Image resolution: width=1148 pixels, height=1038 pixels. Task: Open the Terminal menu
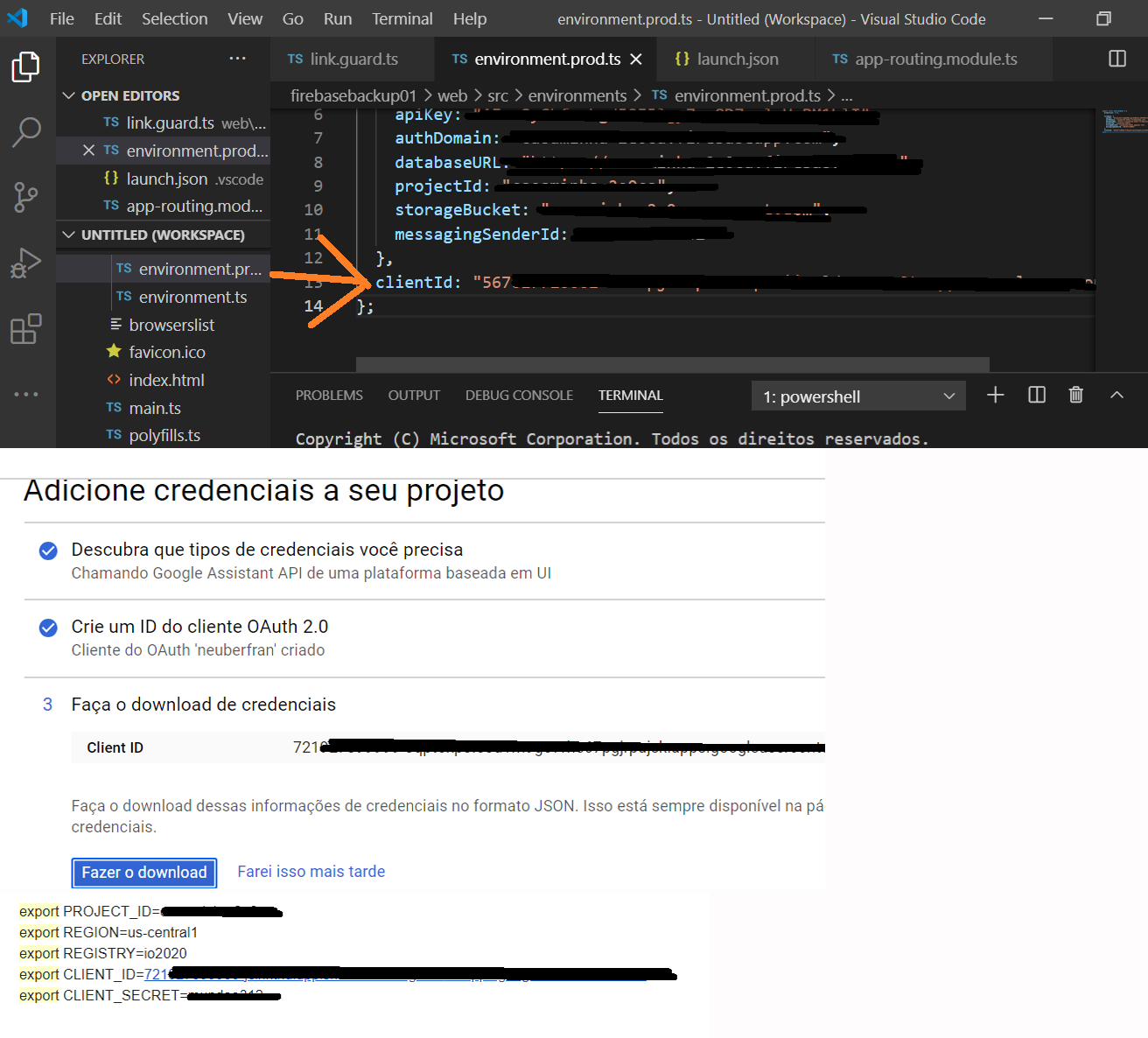(x=402, y=18)
